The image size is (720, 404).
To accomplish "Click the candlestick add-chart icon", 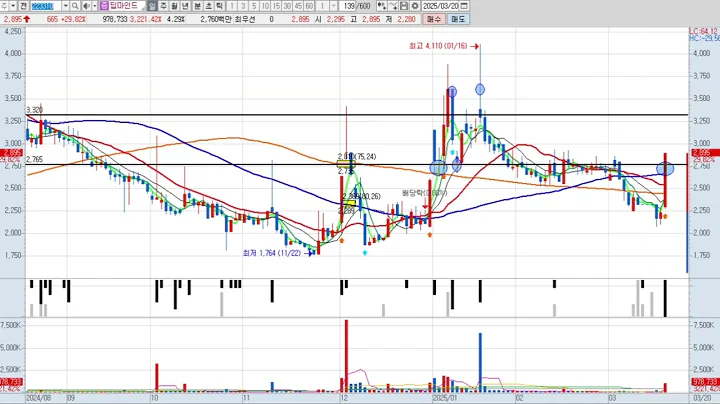I will (x=382, y=6).
